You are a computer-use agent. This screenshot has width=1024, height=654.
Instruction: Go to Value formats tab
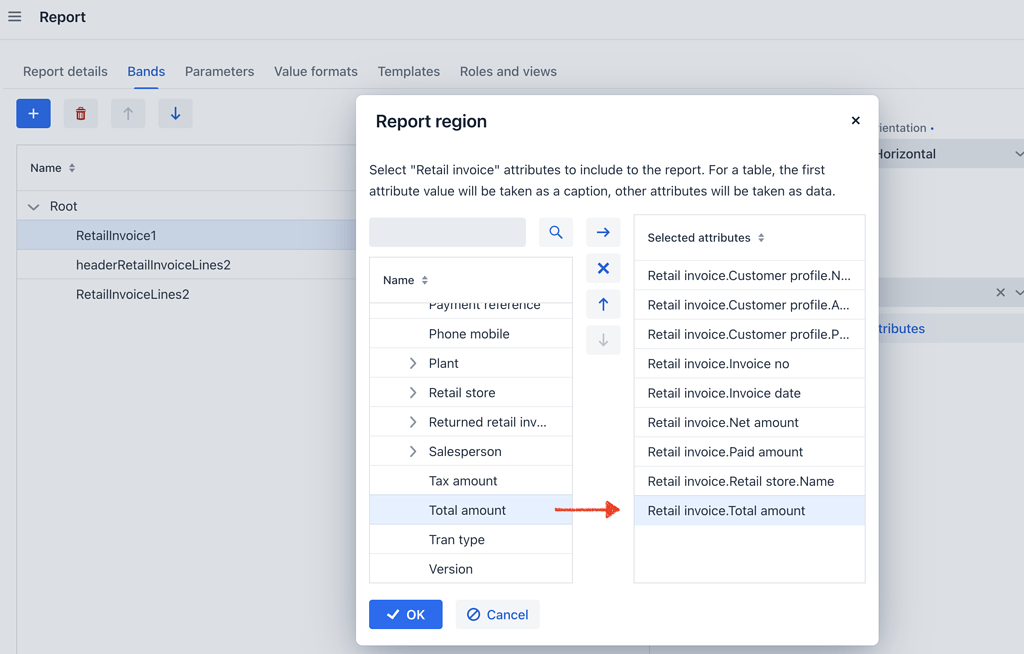point(316,71)
